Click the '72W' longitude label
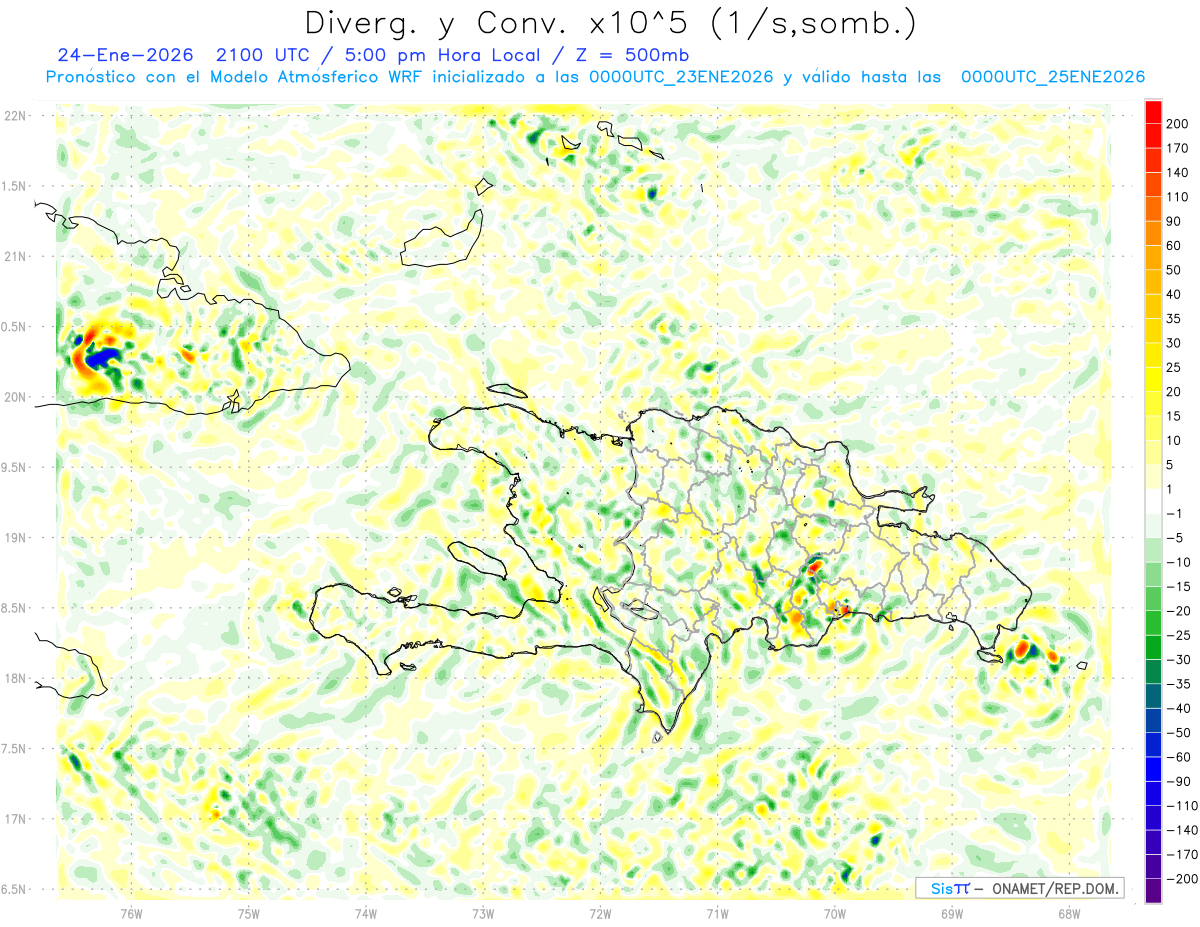1200x927 pixels. tap(600, 912)
